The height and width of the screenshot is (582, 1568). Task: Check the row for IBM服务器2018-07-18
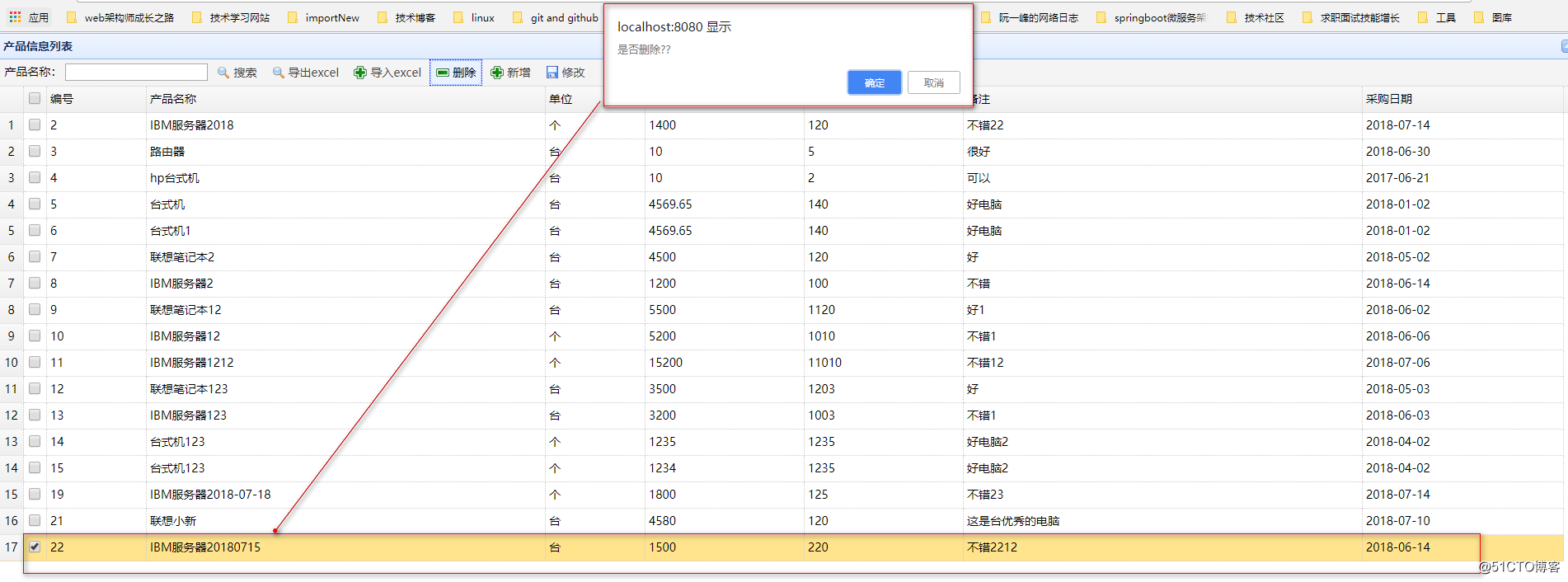[x=35, y=495]
